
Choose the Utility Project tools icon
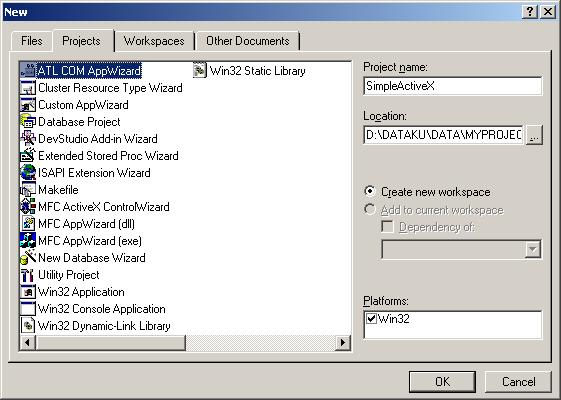pyautogui.click(x=28, y=274)
